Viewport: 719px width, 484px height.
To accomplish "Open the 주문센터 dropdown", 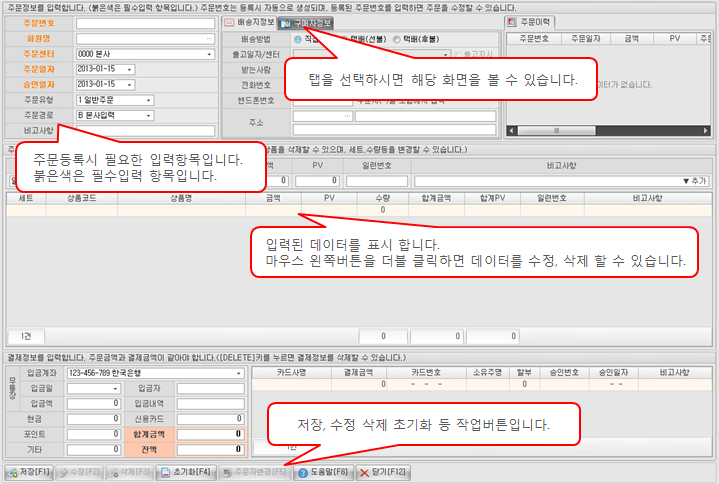I will [x=210, y=54].
